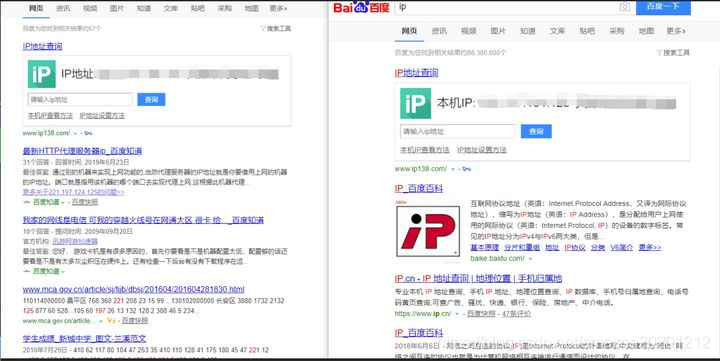Click funnel icon of 搜索工具 in left window
Image resolution: width=720 pixels, height=361 pixels.
(x=263, y=28)
